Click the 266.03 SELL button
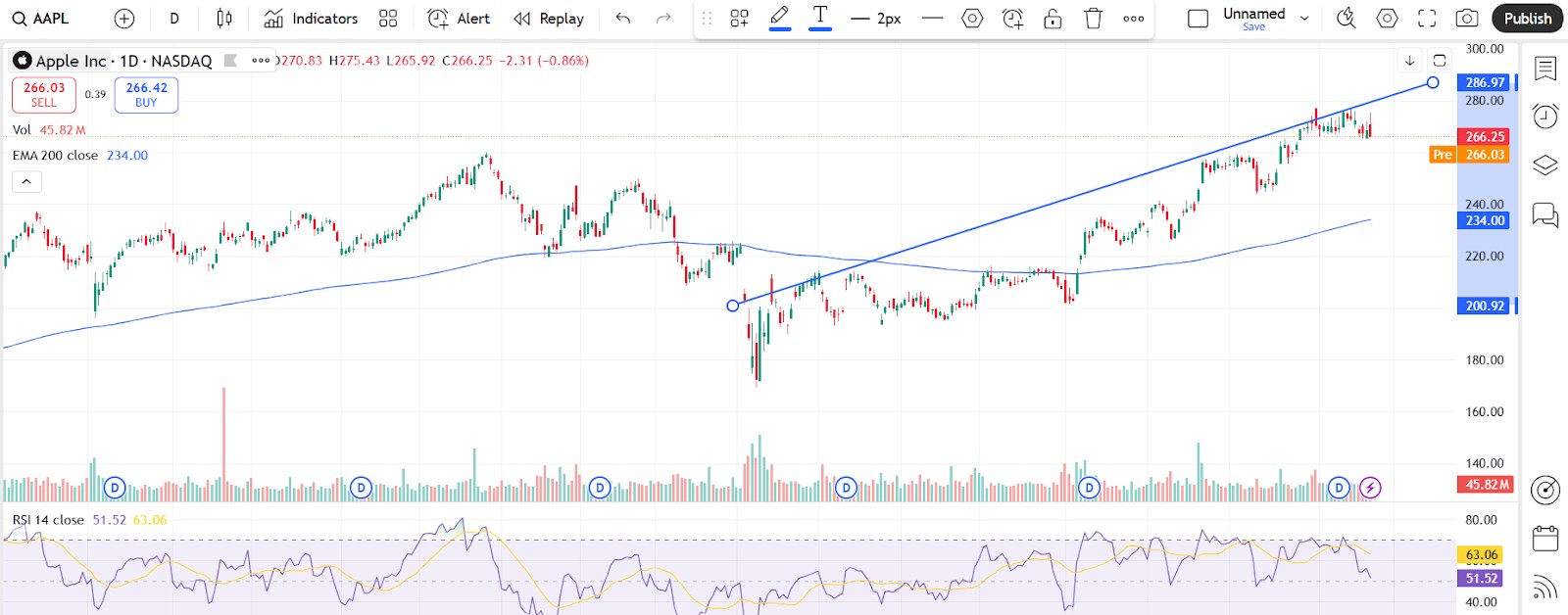Image resolution: width=1568 pixels, height=615 pixels. click(44, 95)
